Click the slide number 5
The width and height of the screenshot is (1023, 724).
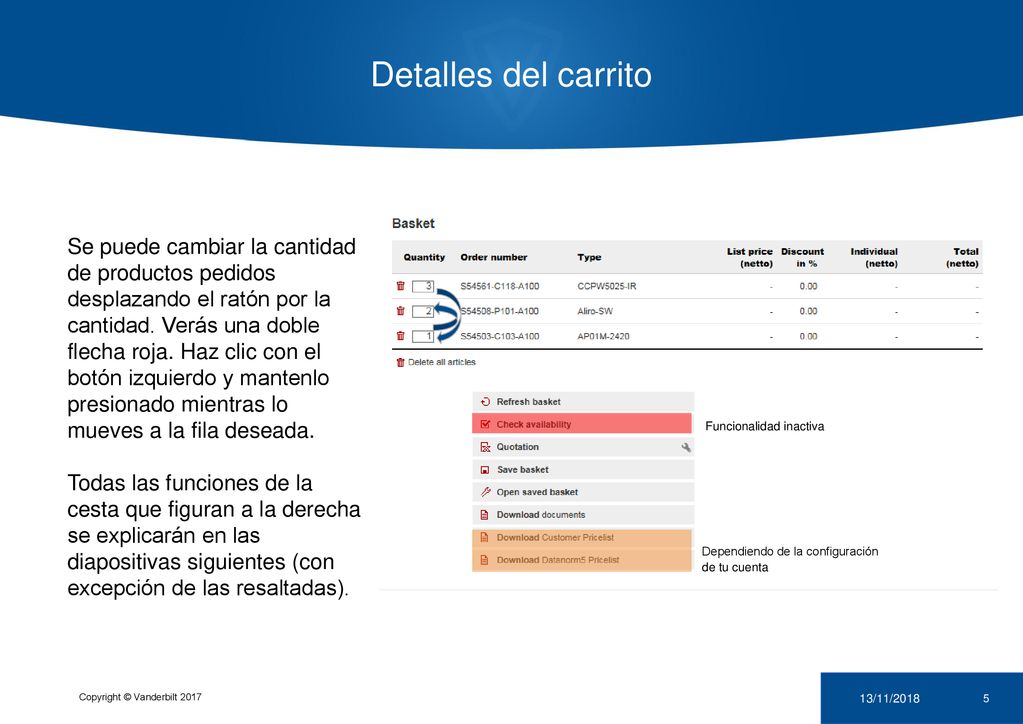pyautogui.click(x=986, y=699)
